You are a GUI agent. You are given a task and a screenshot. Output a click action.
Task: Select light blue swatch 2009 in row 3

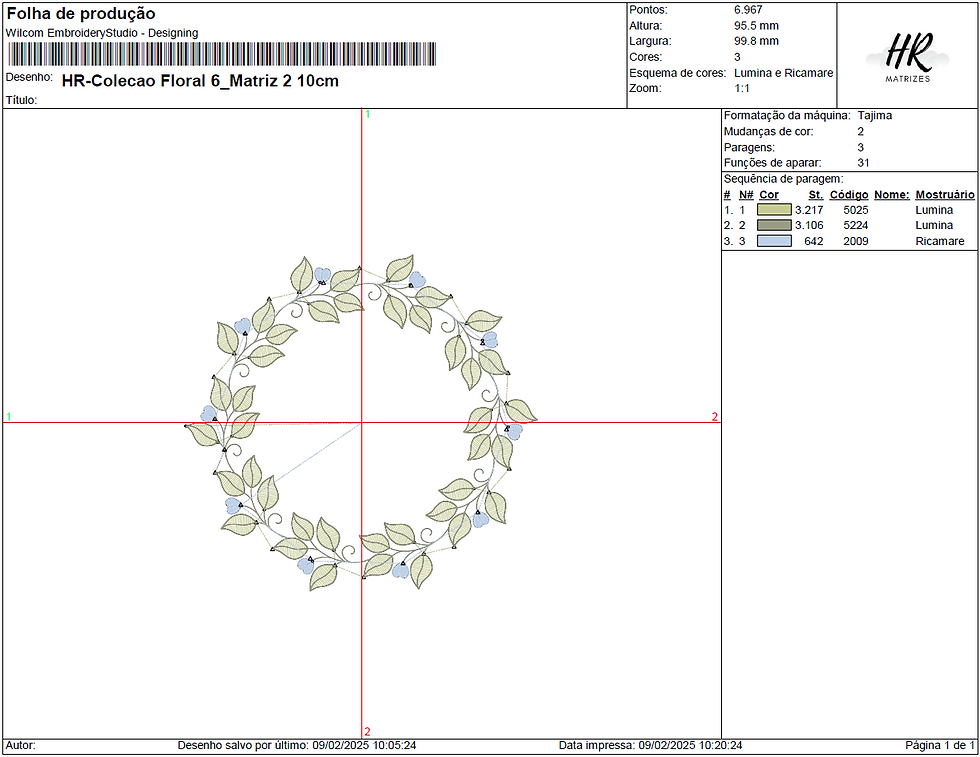(x=774, y=241)
